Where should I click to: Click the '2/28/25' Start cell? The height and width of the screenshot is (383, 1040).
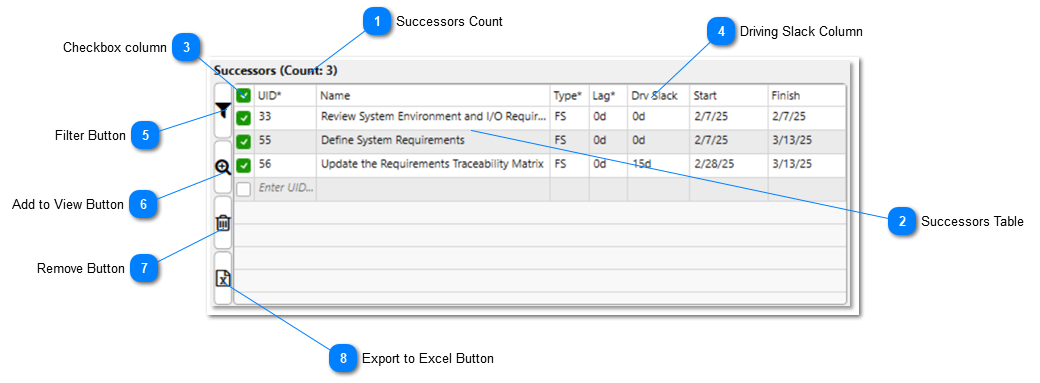point(728,165)
